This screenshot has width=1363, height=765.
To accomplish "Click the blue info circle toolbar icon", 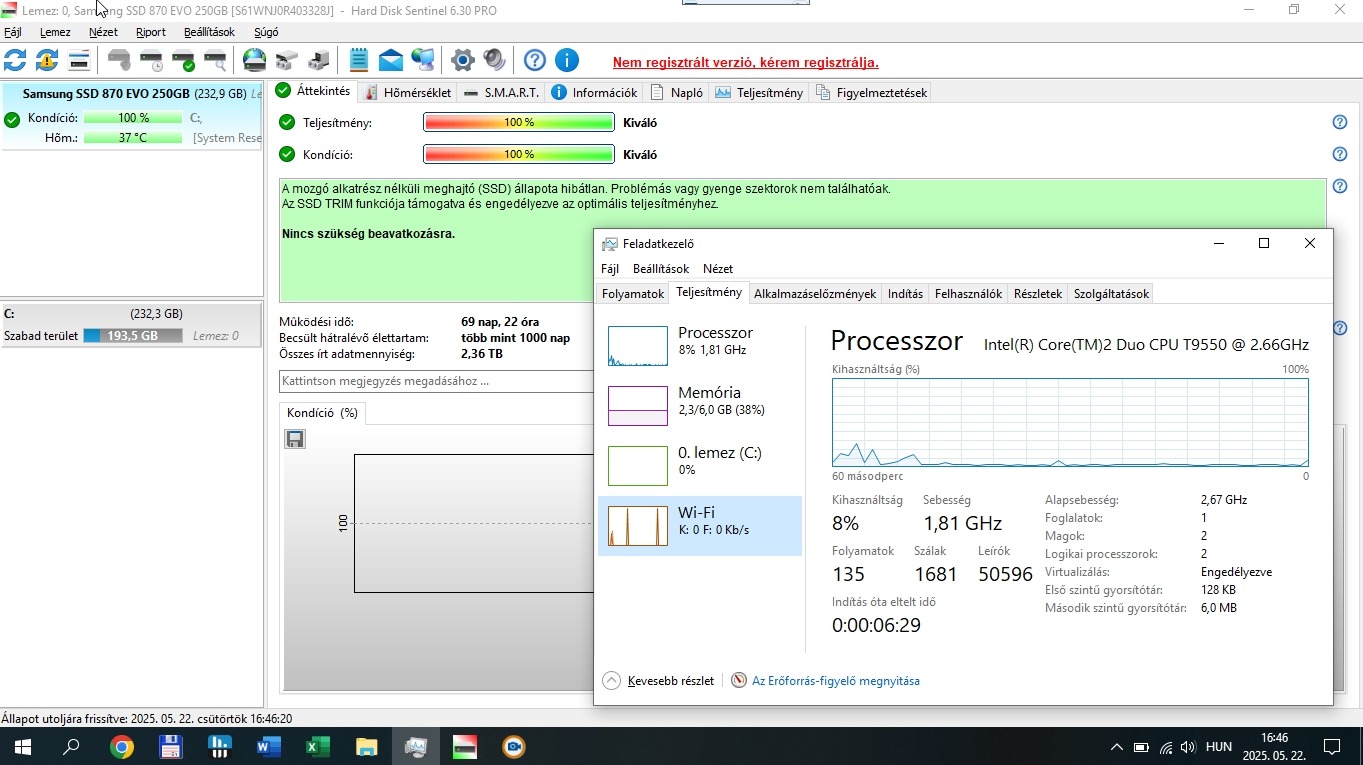I will point(567,60).
